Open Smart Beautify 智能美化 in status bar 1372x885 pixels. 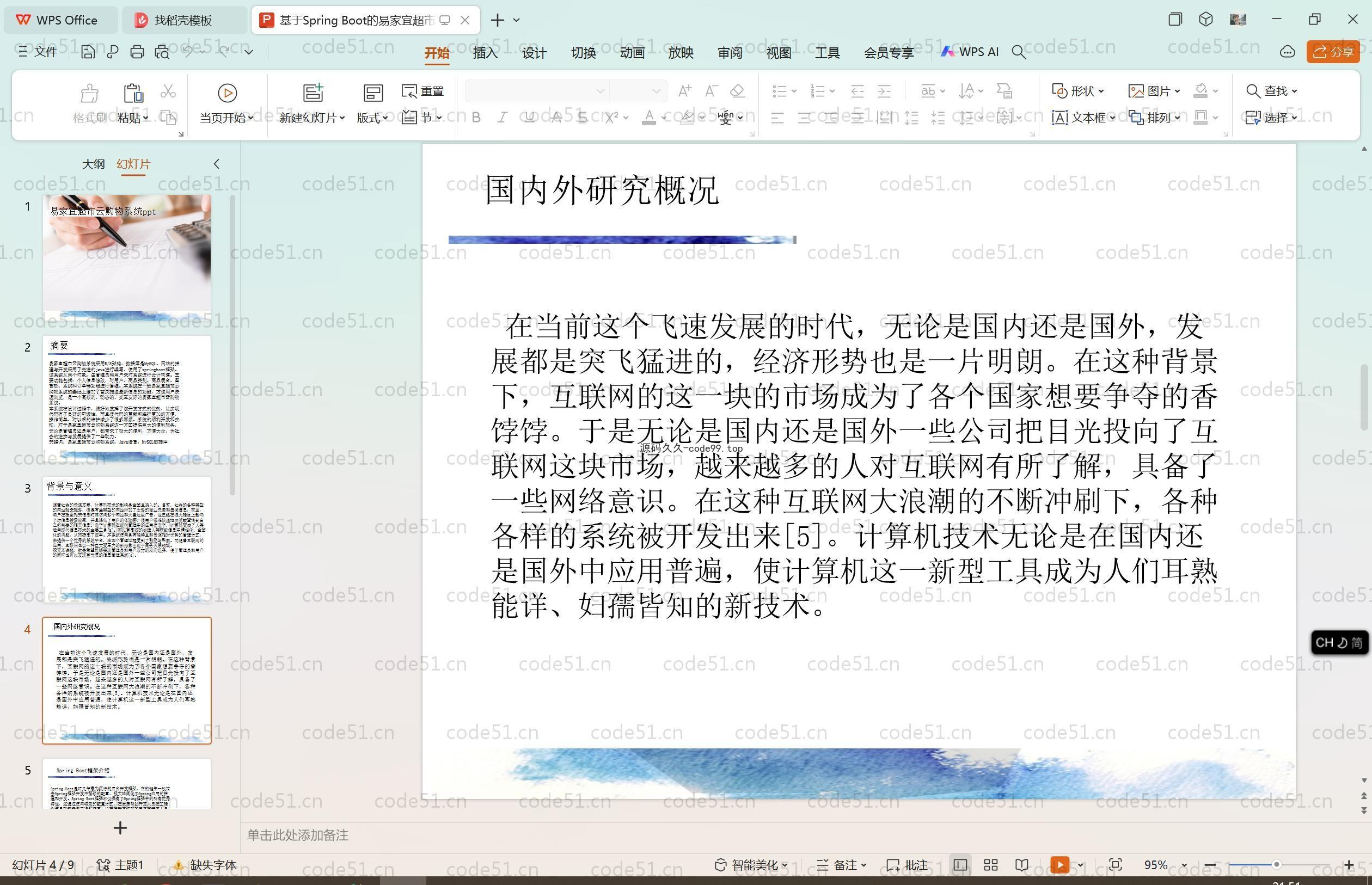coord(752,865)
